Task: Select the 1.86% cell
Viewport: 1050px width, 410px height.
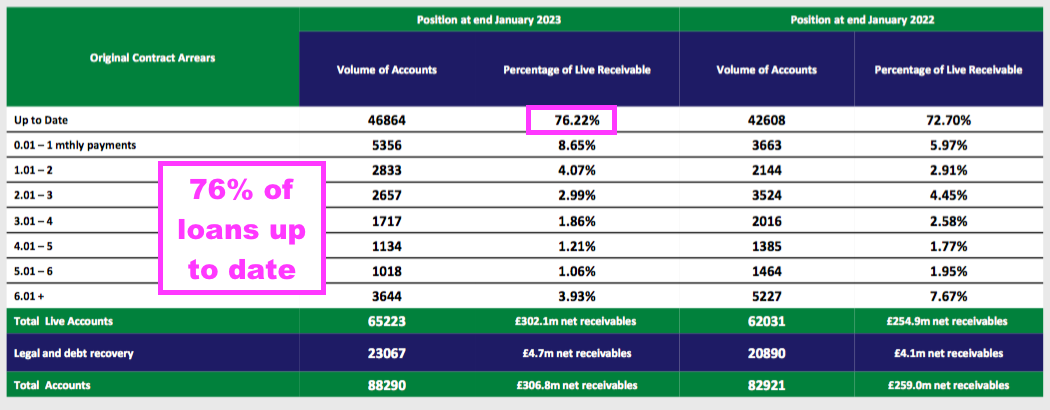Action: coord(577,221)
